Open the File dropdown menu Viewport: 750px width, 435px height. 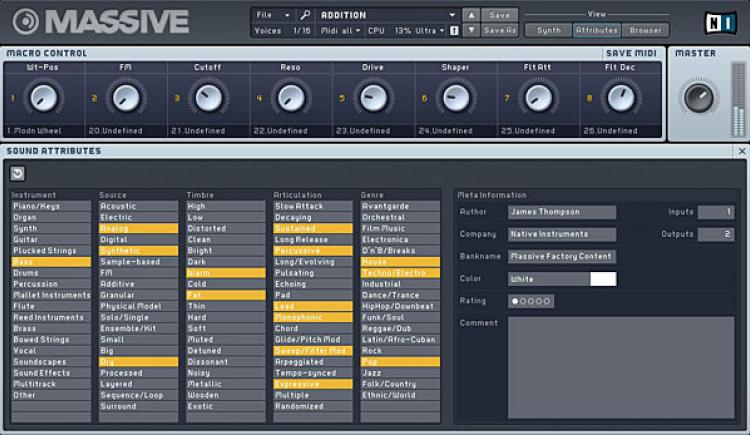click(x=273, y=15)
